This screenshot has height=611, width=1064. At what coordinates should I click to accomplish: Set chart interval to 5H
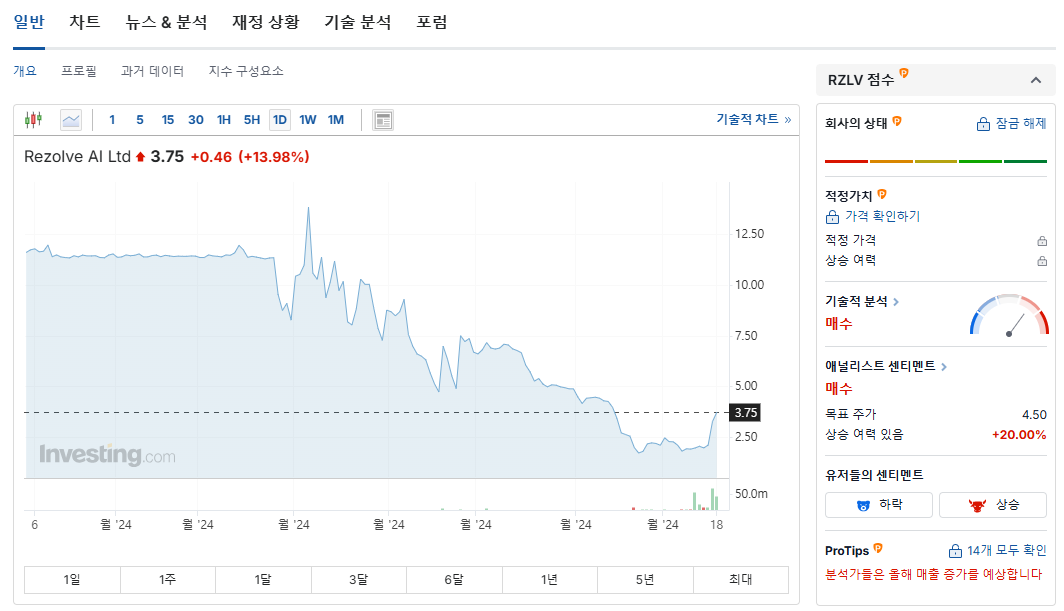252,120
